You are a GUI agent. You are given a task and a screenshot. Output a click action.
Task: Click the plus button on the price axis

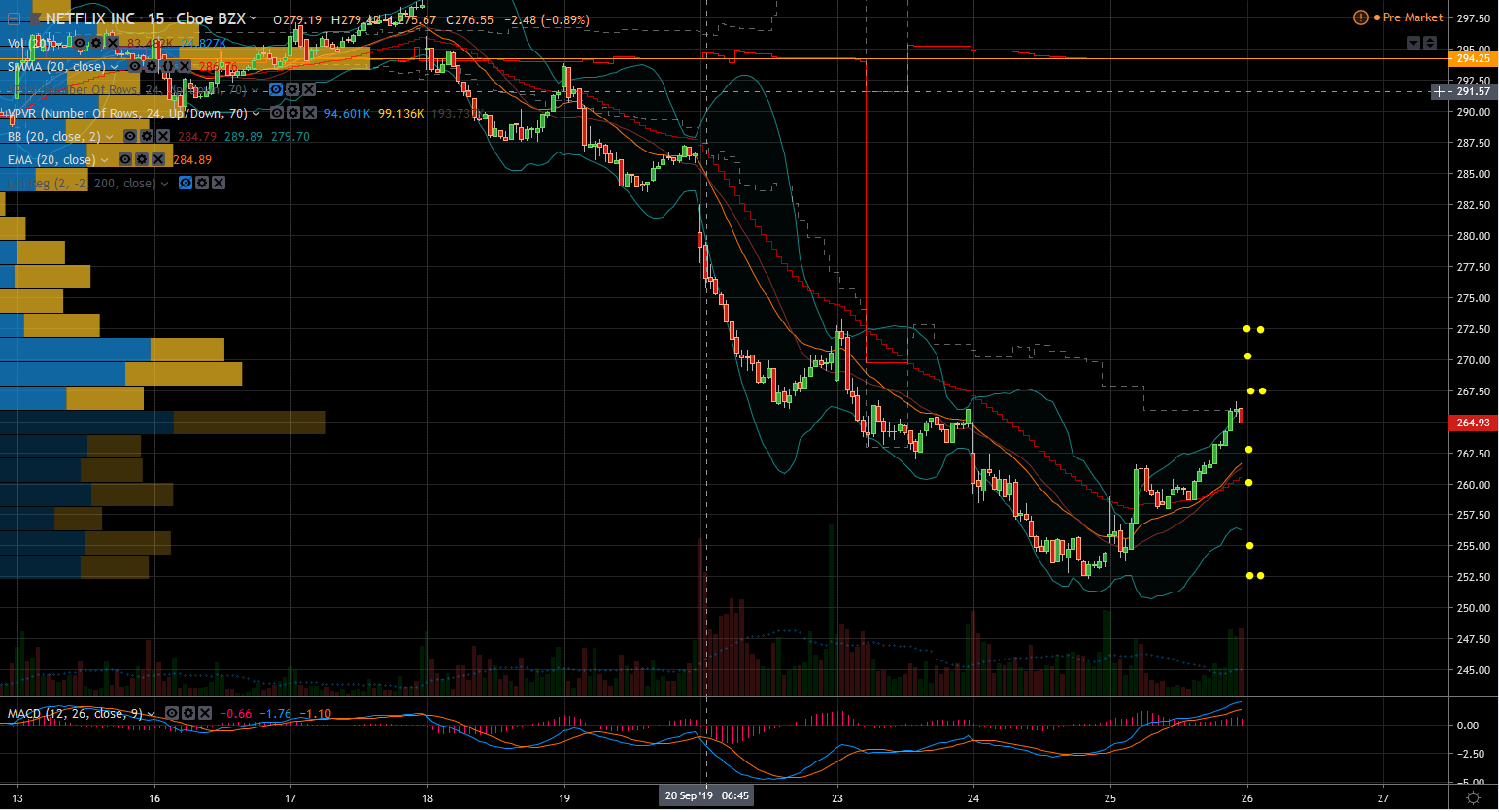(x=1439, y=91)
